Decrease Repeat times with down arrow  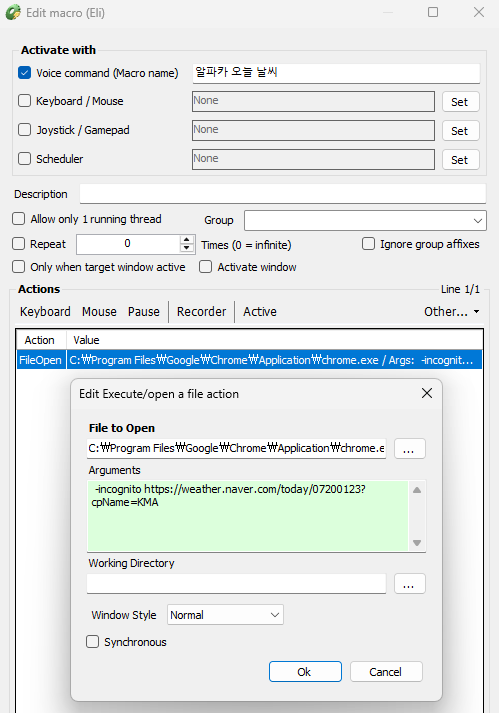[187, 249]
